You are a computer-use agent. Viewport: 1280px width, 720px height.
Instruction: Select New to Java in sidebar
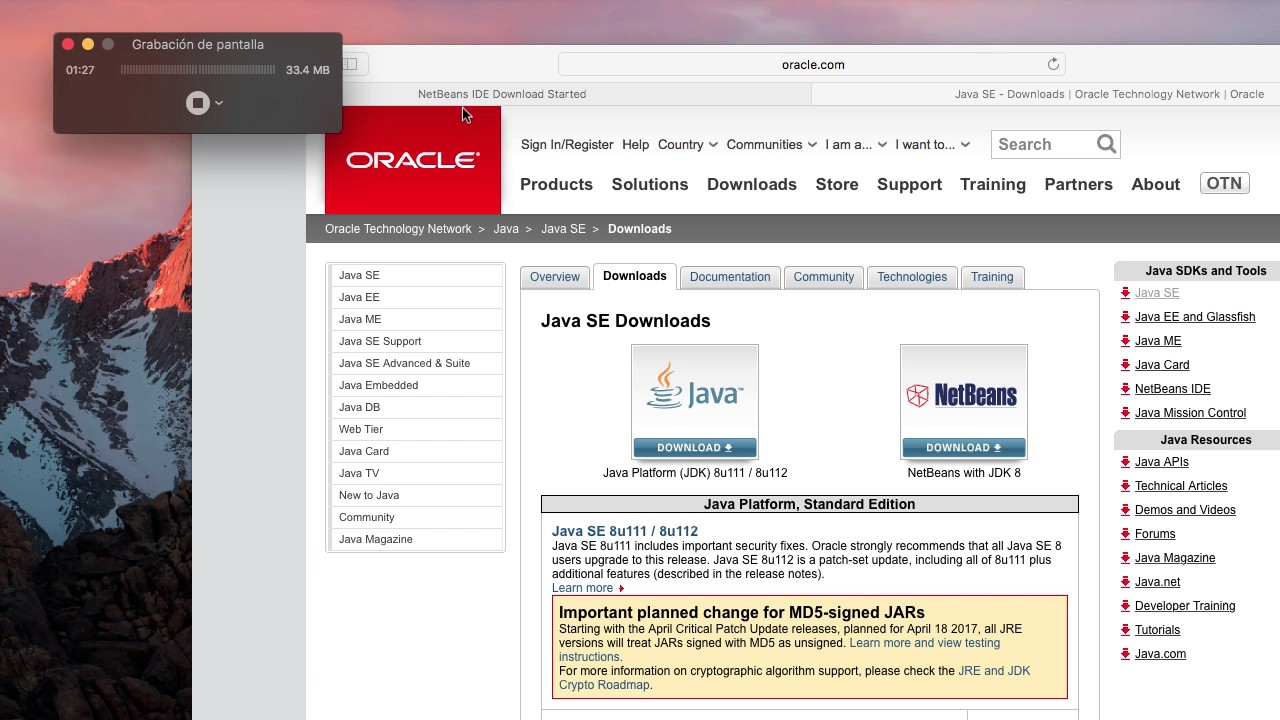[x=415, y=495]
